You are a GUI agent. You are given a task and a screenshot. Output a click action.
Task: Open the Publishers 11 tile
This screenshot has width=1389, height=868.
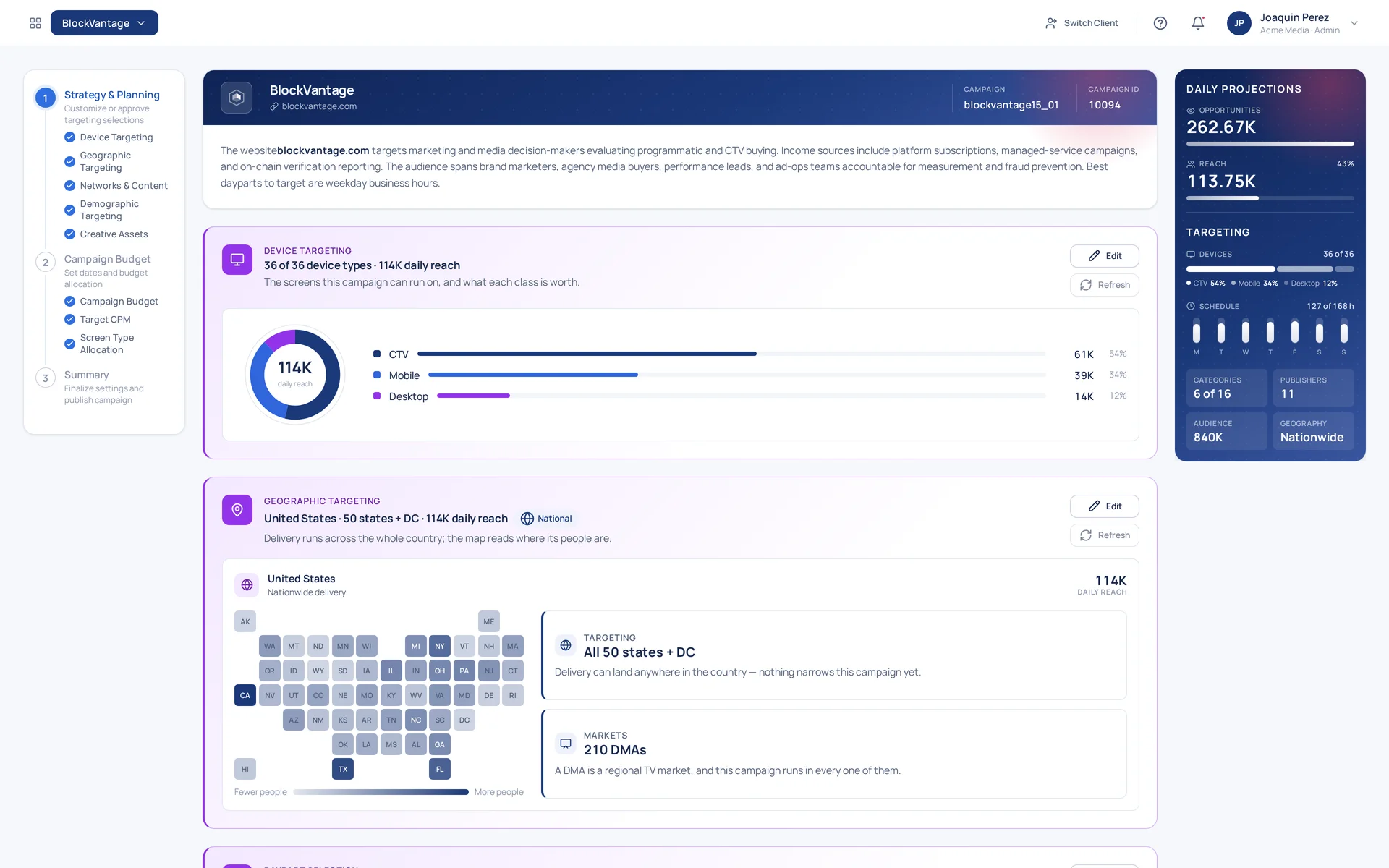coord(1314,388)
